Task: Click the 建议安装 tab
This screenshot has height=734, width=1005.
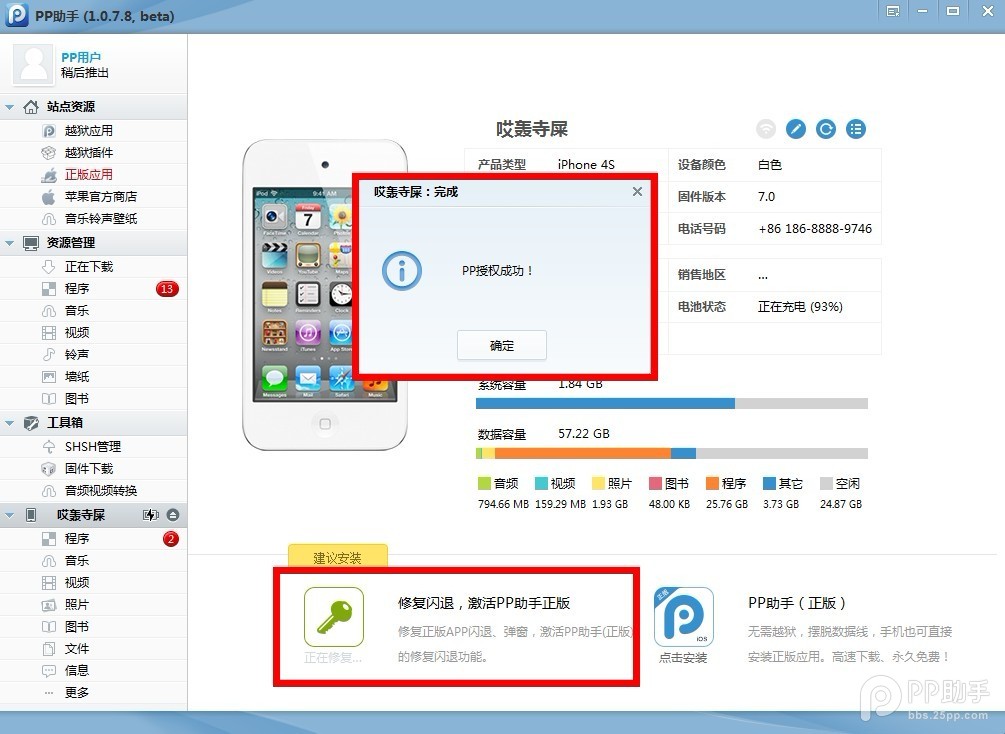Action: tap(338, 556)
